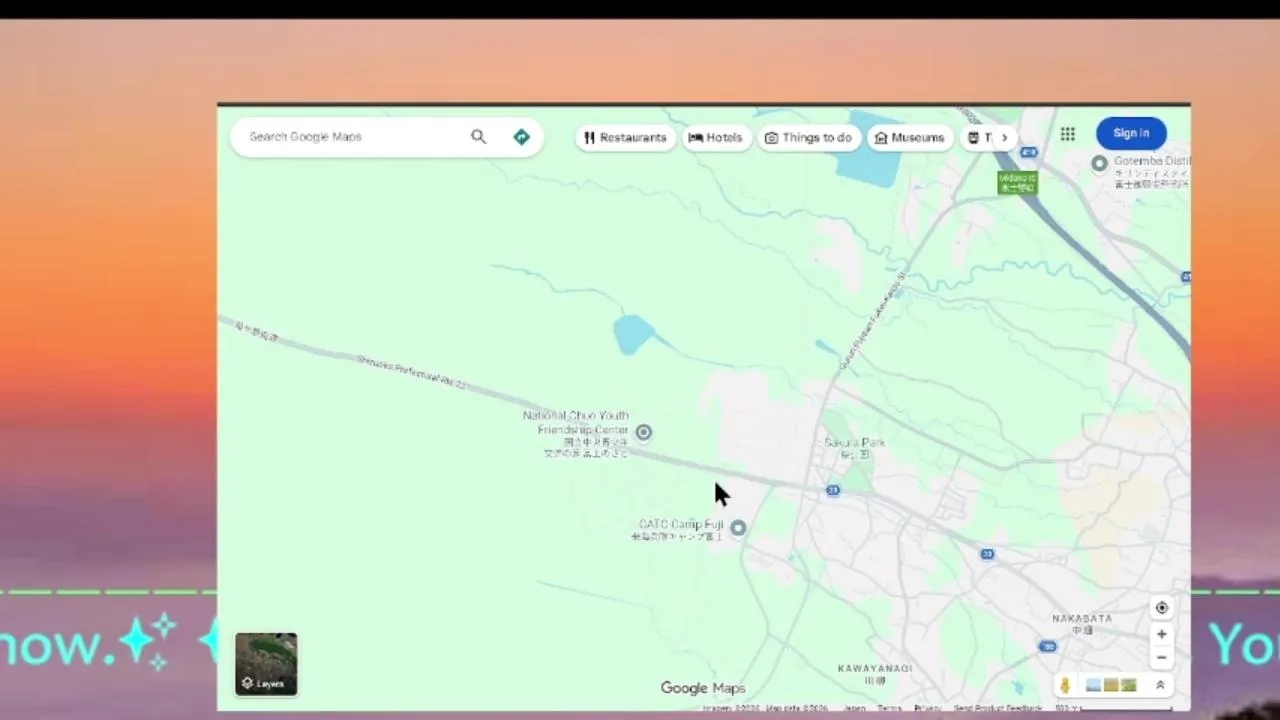The height and width of the screenshot is (720, 1280).
Task: Open the Layers satellite thumbnail
Action: point(266,663)
